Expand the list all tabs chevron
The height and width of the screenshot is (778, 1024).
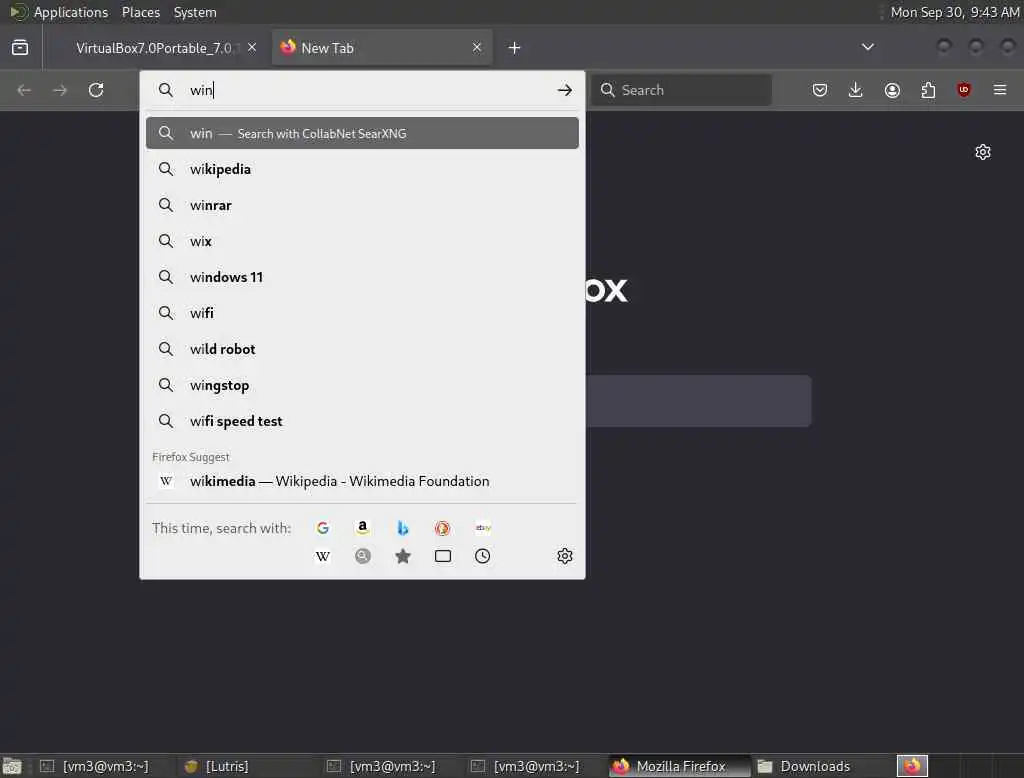click(x=868, y=47)
